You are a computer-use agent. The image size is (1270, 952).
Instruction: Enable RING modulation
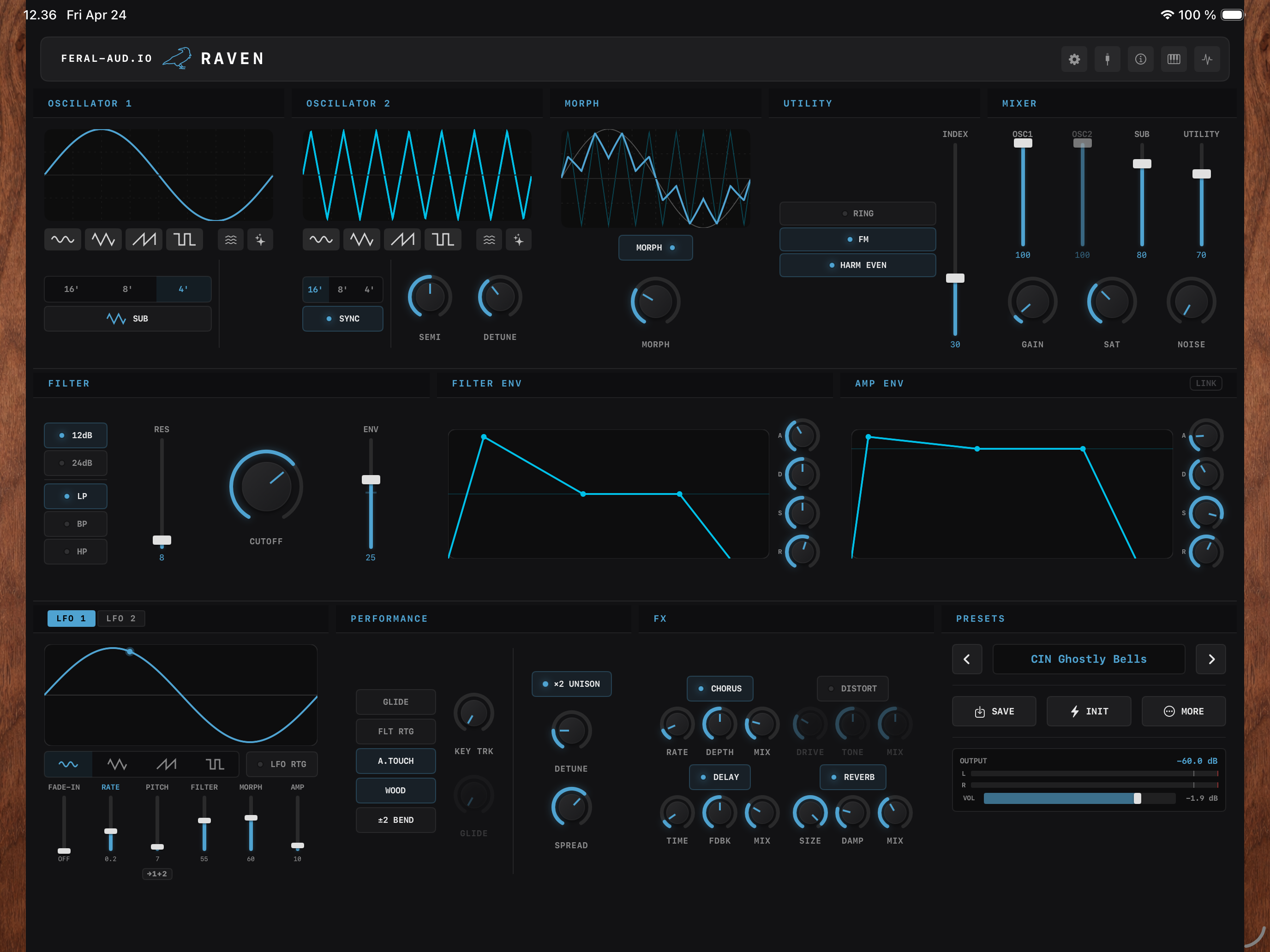[857, 214]
